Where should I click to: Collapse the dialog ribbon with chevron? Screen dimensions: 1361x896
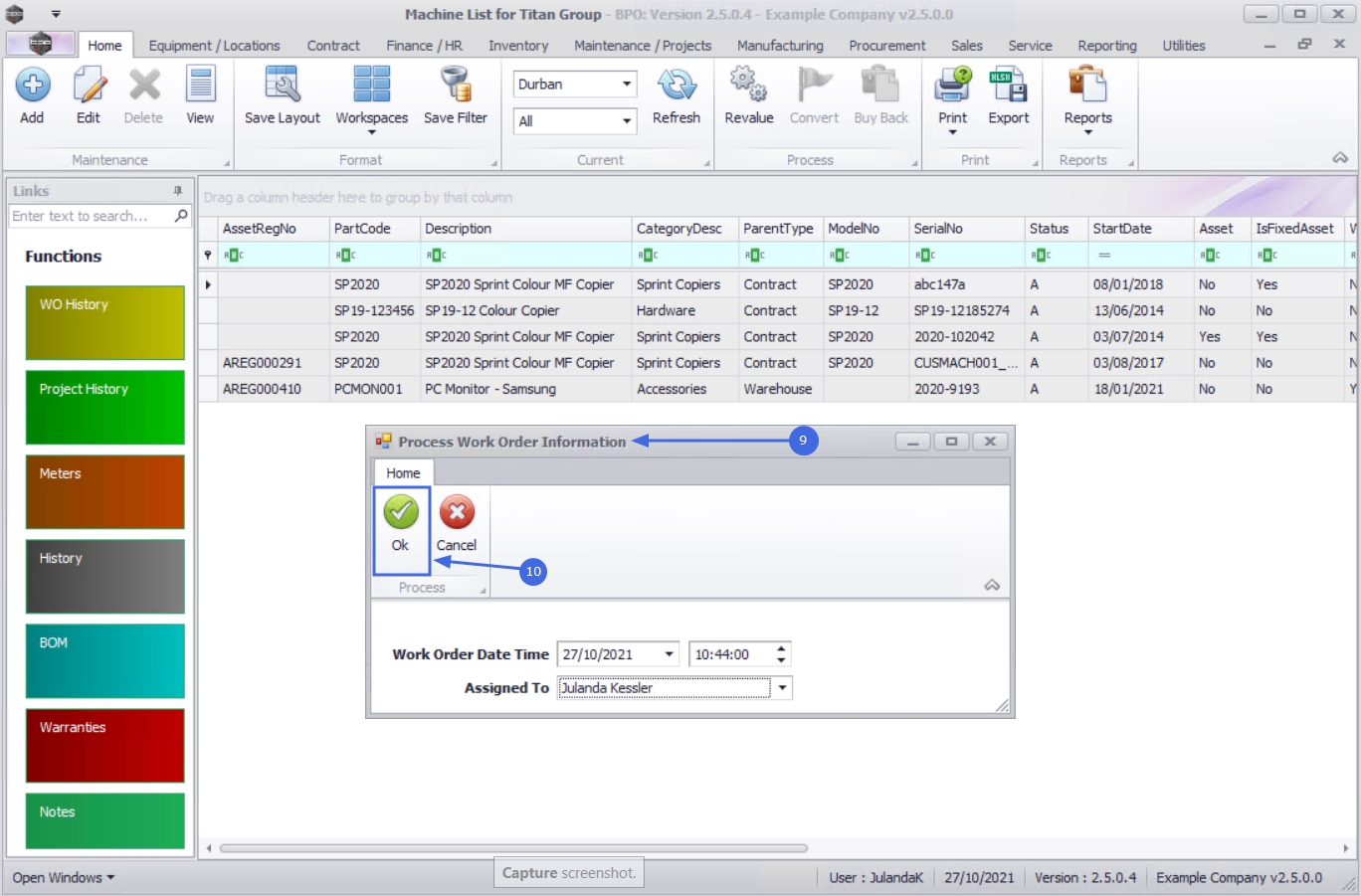point(992,586)
